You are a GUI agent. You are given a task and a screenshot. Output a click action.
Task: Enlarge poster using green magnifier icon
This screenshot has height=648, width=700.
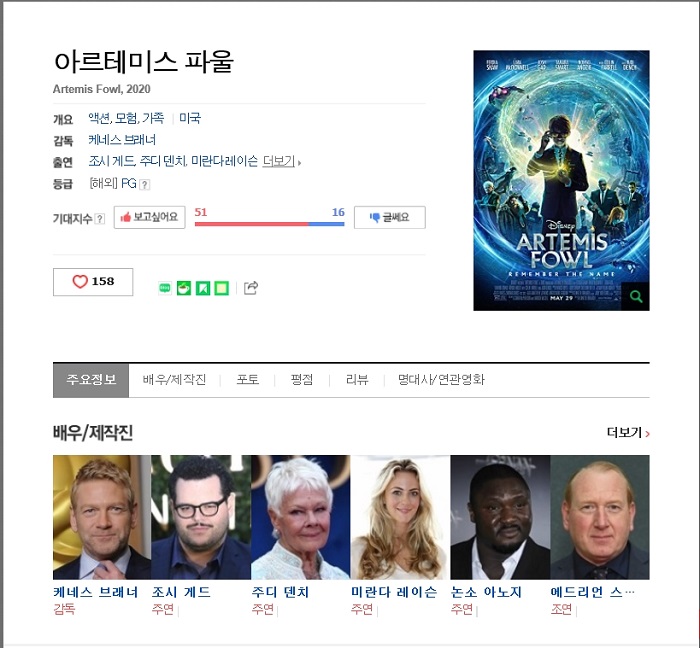coord(636,296)
